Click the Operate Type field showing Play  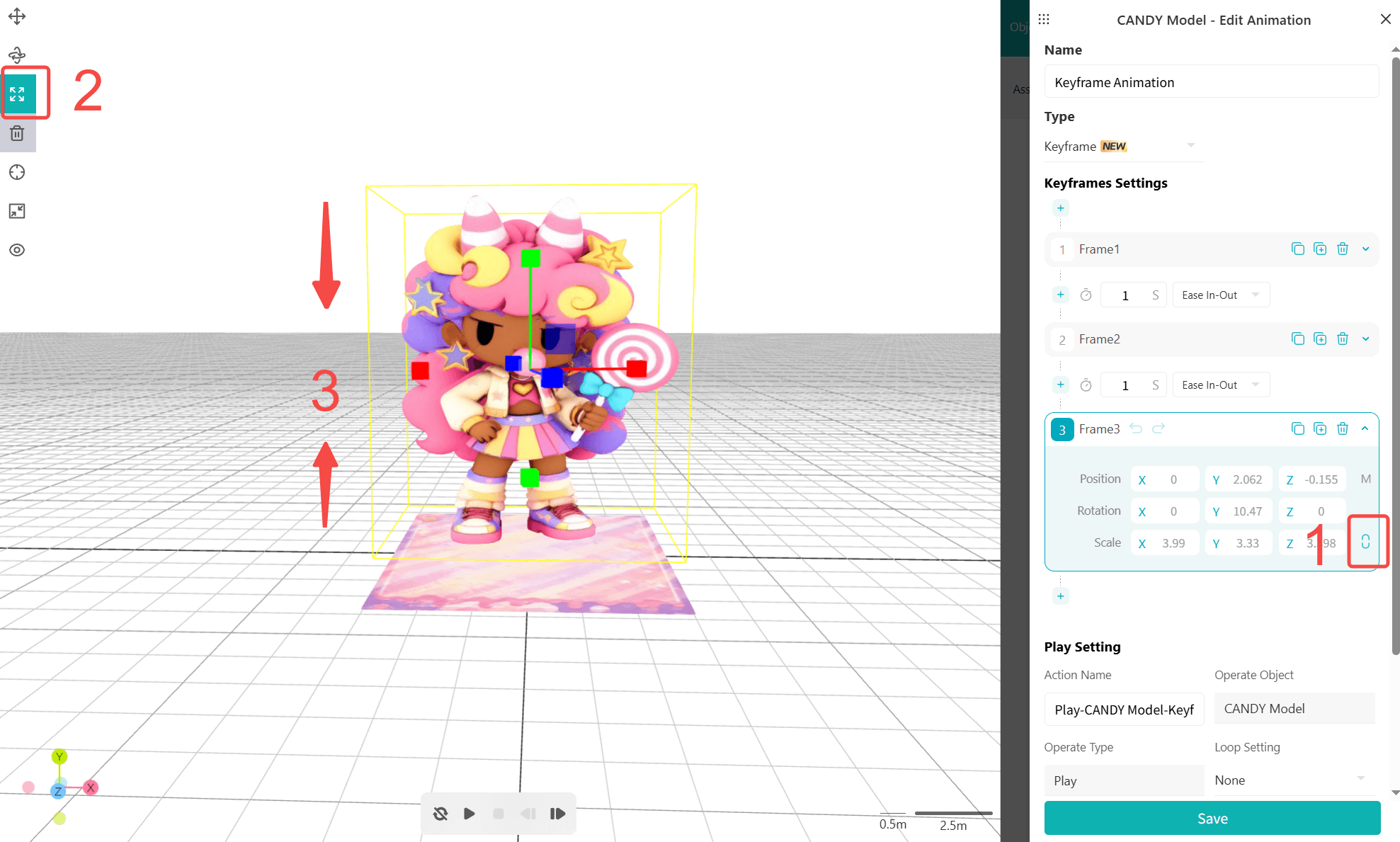1124,780
